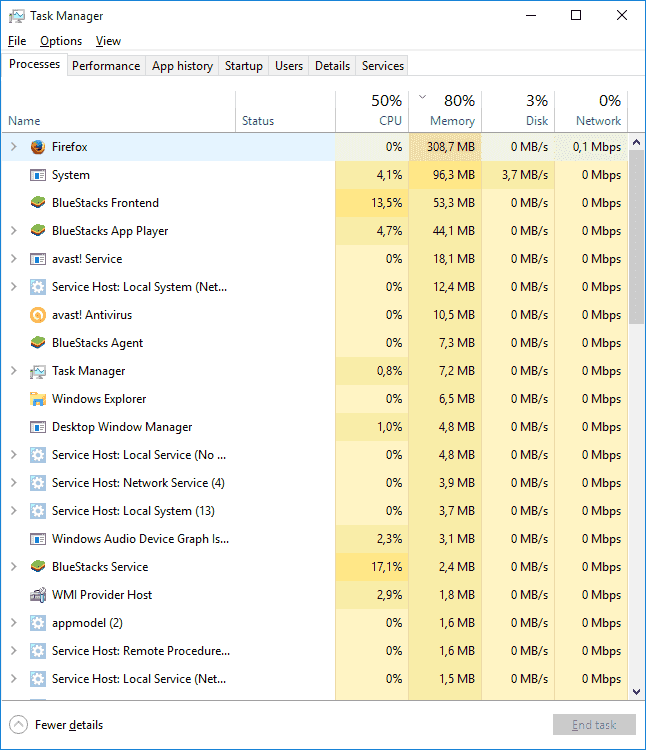
Task: Click the appmodel (2) gear icon
Action: click(x=38, y=623)
